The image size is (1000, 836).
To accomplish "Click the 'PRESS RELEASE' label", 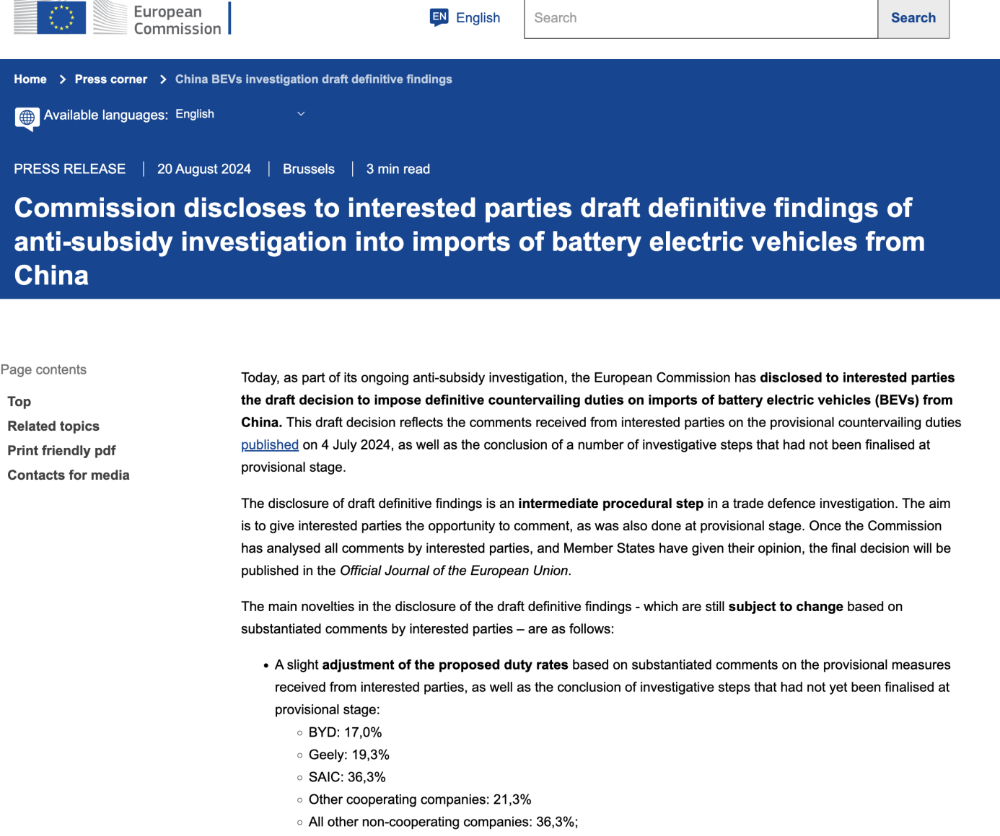I will tap(70, 169).
